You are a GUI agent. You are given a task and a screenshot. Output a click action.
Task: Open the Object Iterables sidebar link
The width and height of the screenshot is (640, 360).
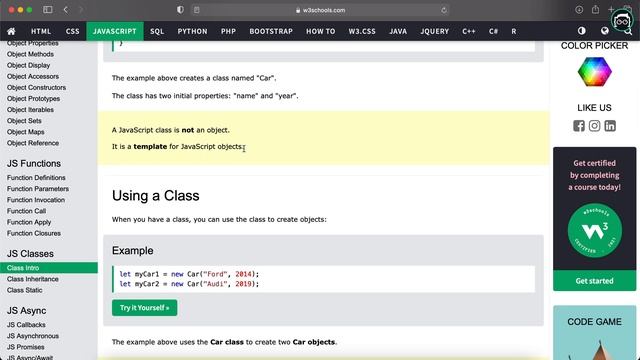pos(30,109)
